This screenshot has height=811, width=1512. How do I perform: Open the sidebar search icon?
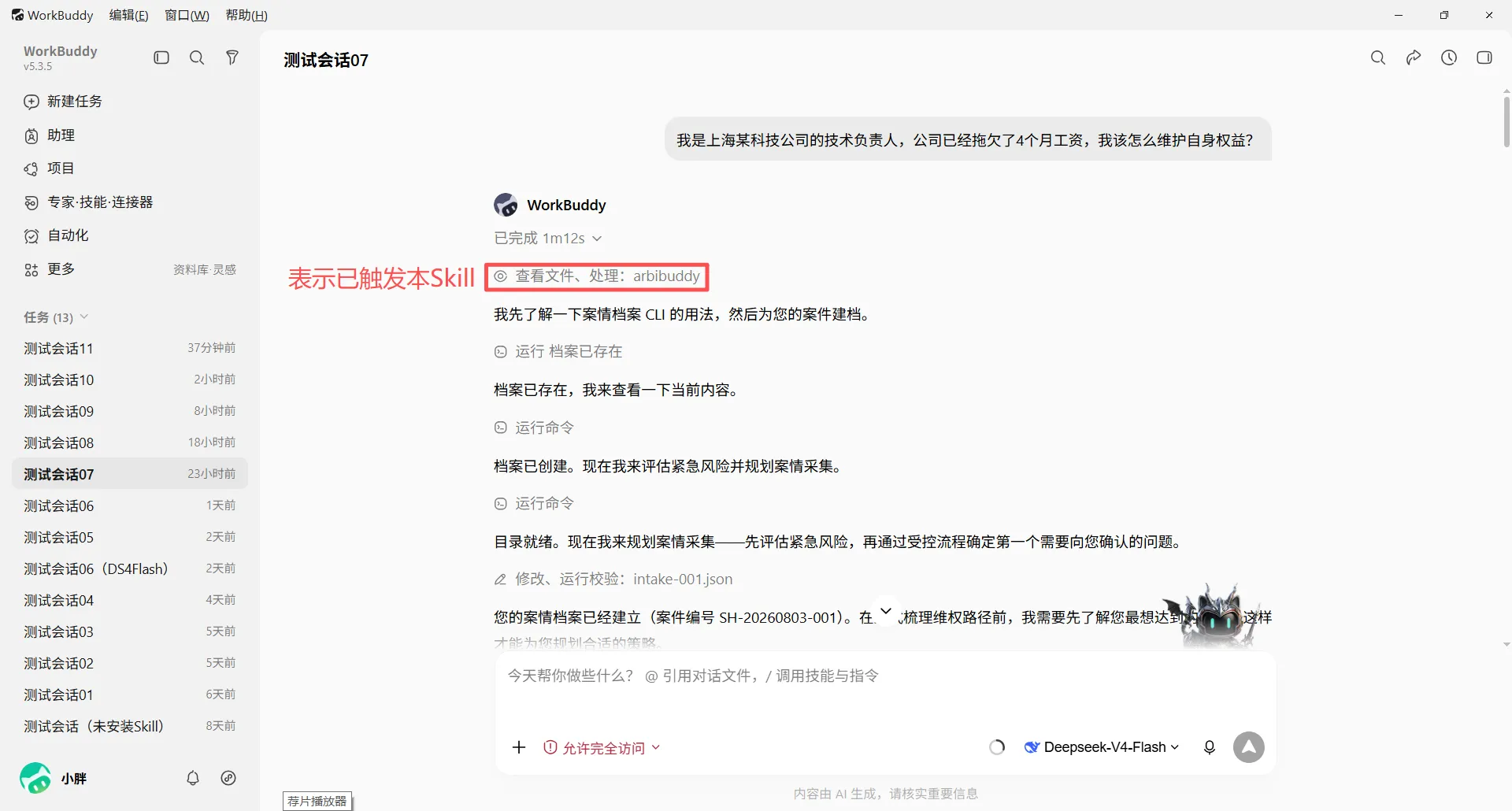[x=197, y=57]
